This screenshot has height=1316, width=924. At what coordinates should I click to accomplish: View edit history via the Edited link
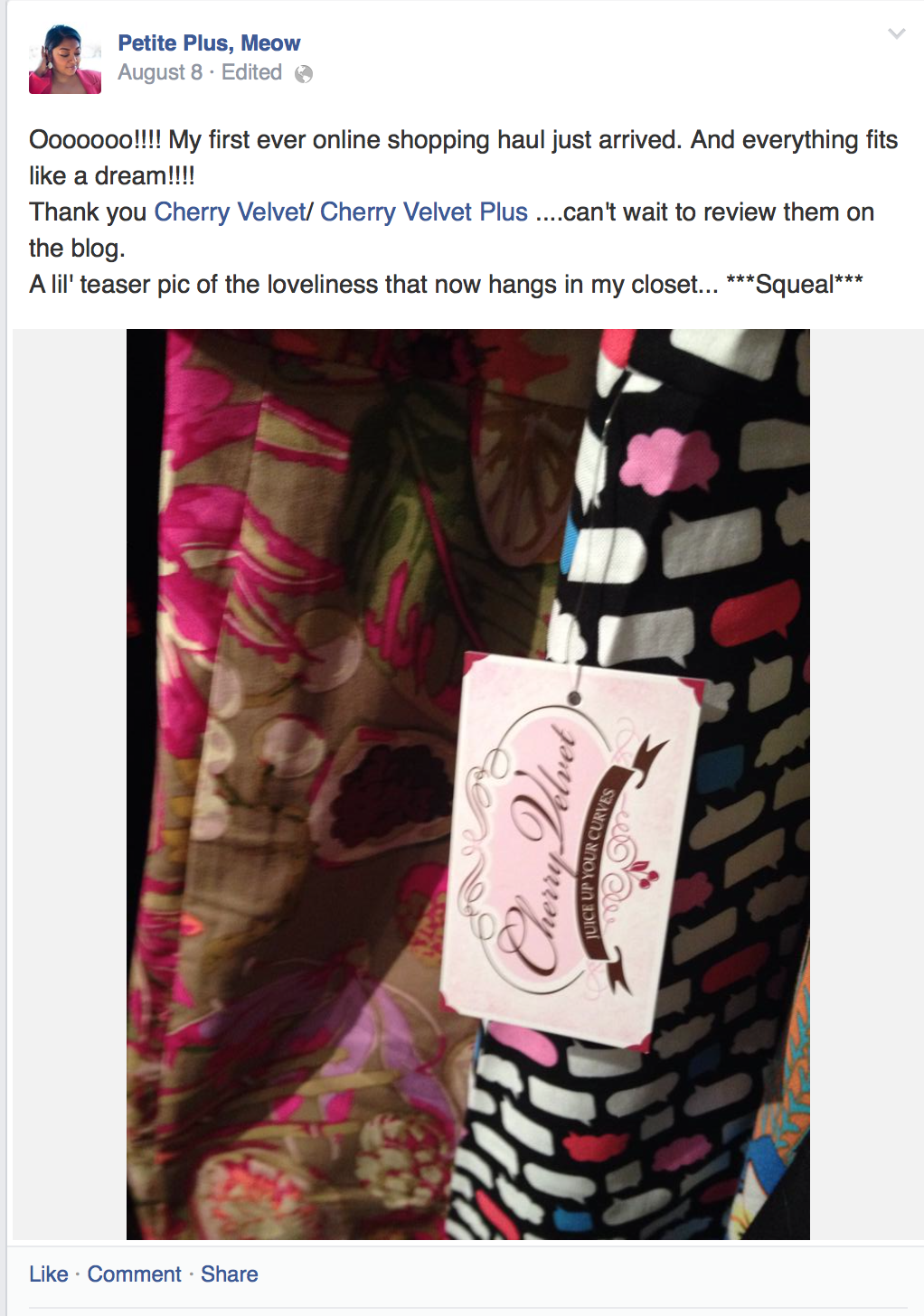click(x=251, y=72)
